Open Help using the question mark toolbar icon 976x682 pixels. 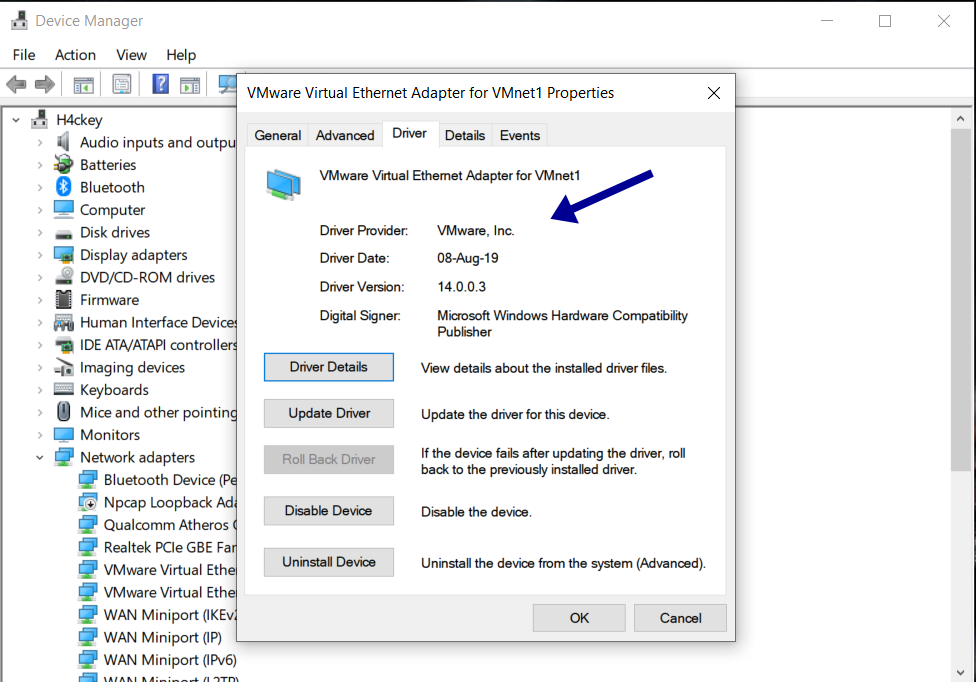point(160,84)
